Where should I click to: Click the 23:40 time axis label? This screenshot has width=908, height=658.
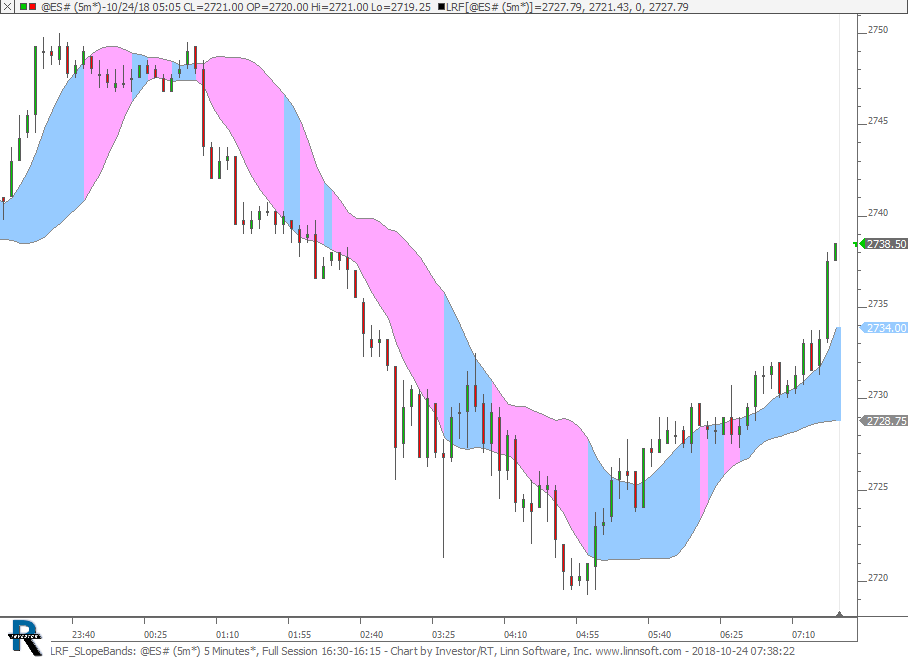click(83, 634)
